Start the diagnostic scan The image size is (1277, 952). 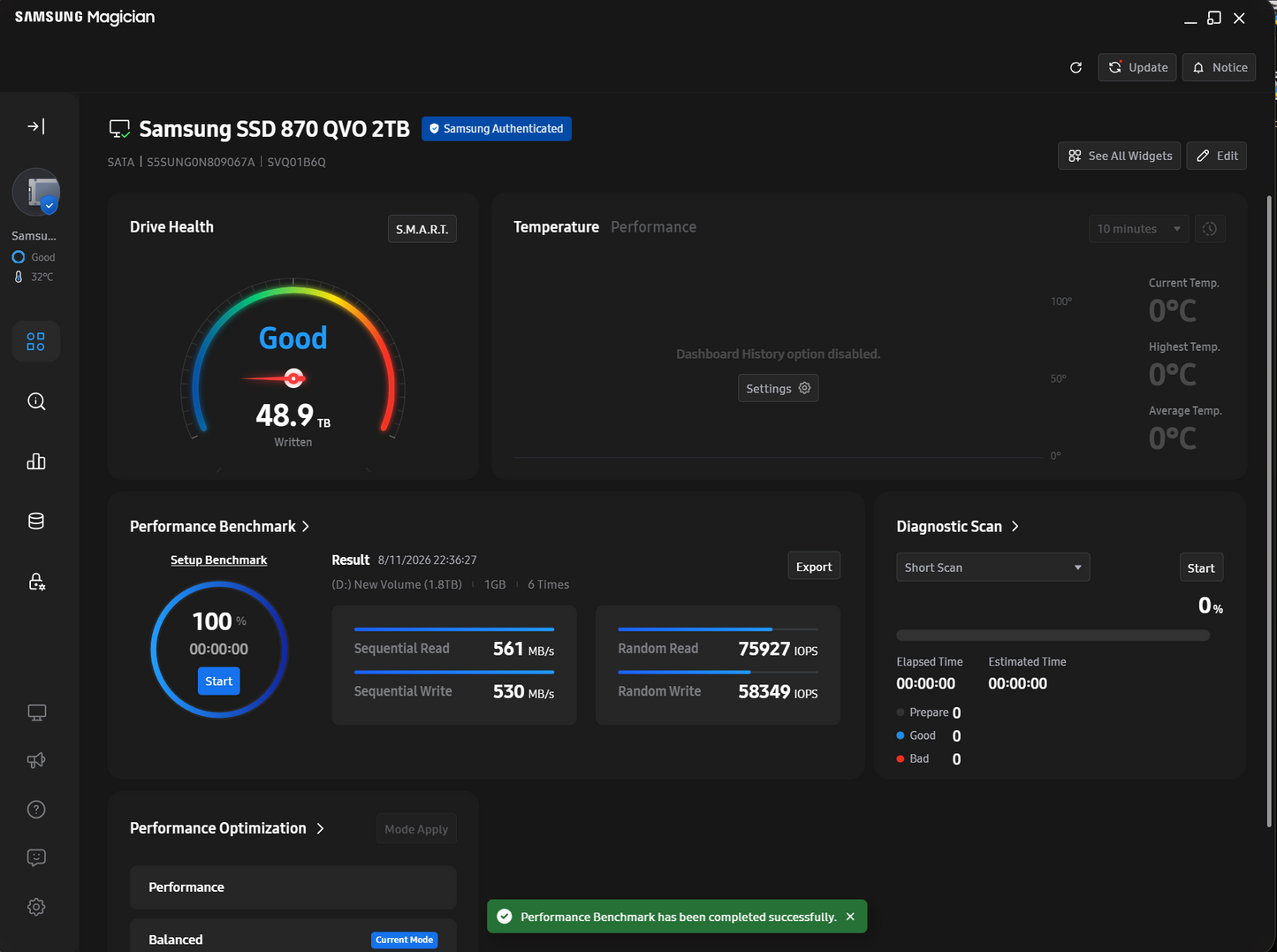coord(1201,567)
